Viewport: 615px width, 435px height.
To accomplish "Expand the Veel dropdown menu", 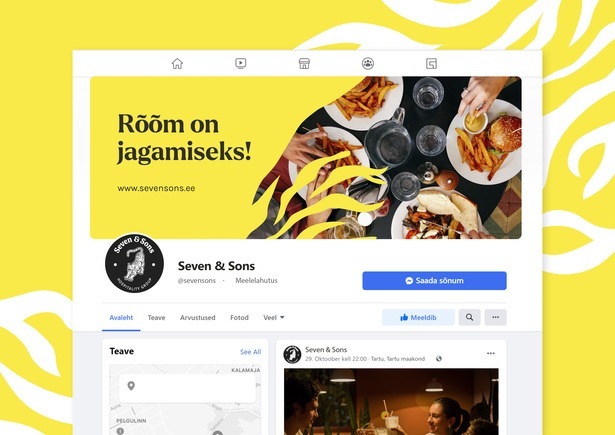I will (x=274, y=318).
